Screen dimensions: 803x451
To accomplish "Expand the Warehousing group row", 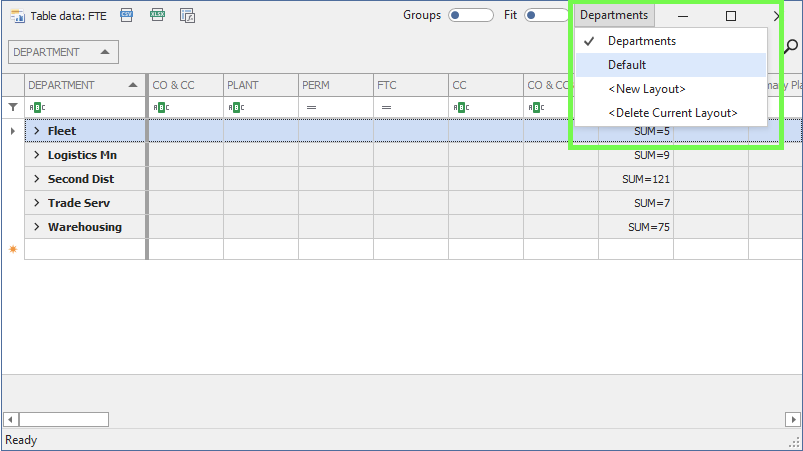I will [37, 227].
